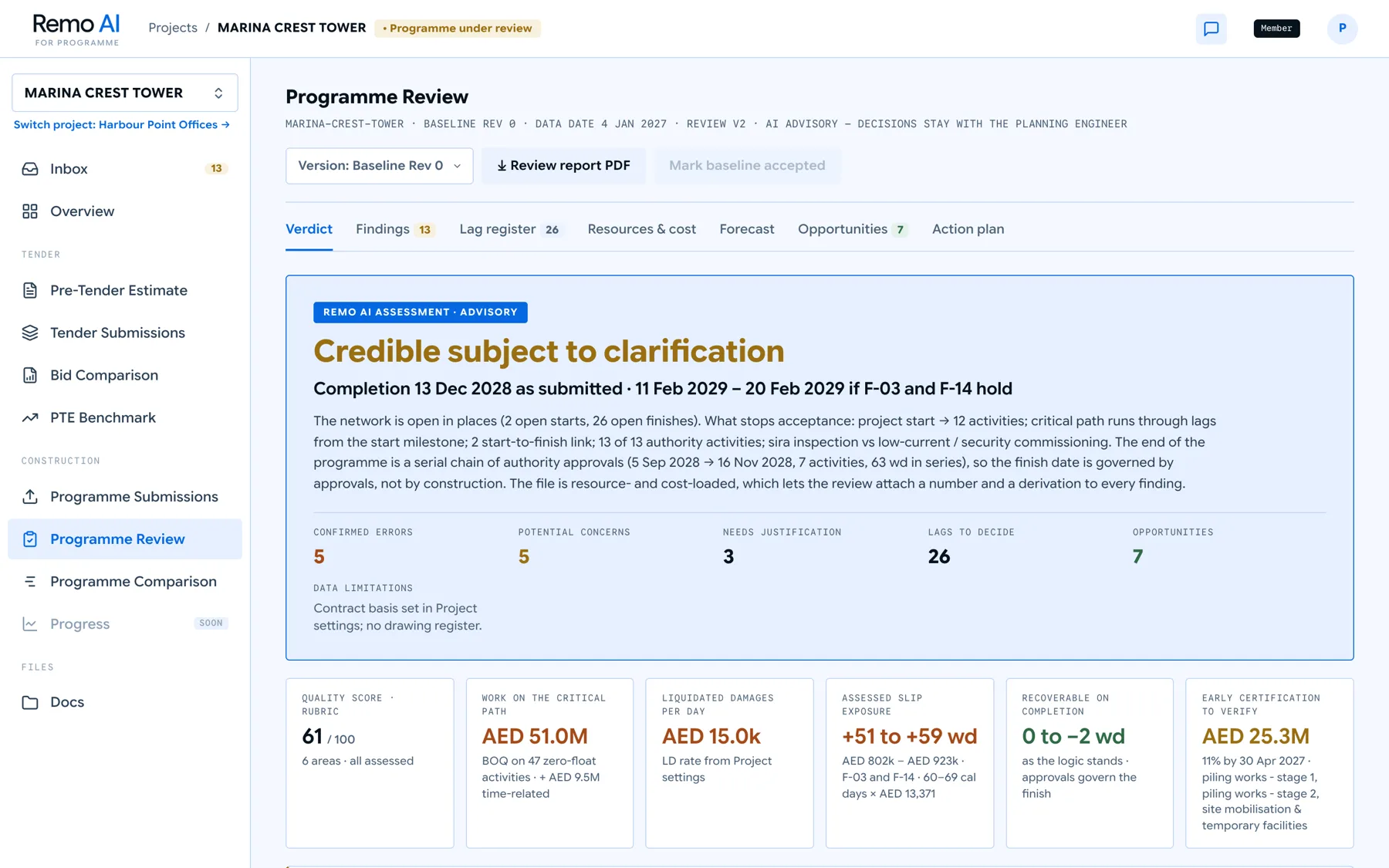Select the Verdict tab
The width and height of the screenshot is (1389, 868).
click(309, 229)
